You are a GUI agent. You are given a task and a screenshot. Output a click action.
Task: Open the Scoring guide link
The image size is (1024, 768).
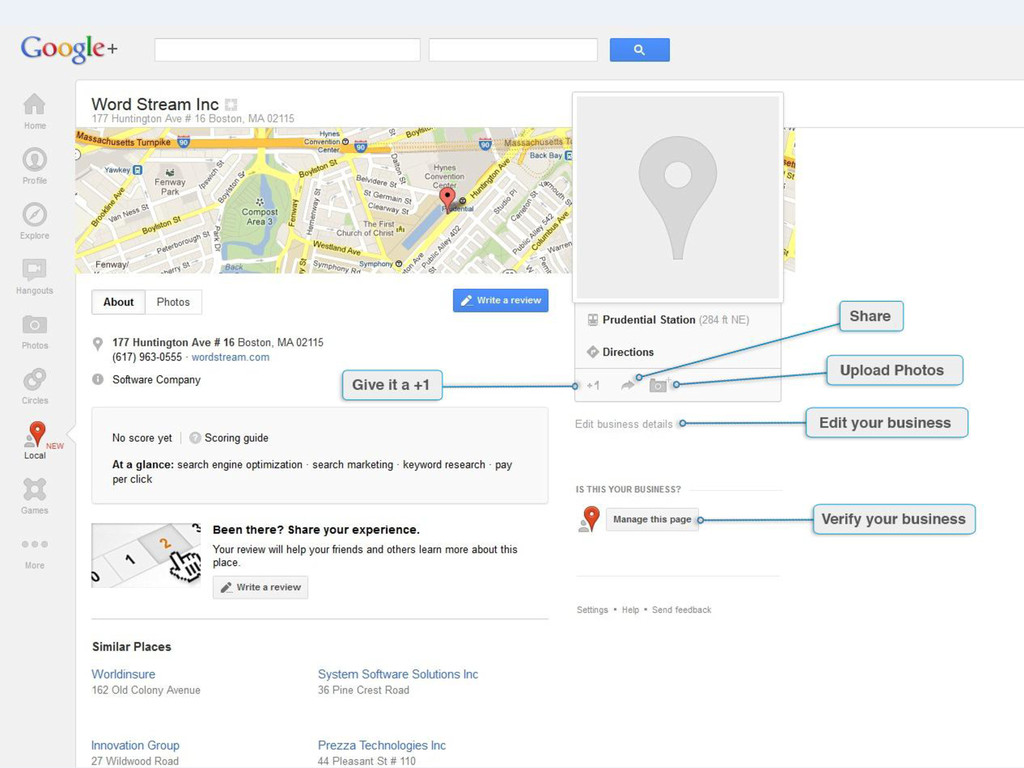click(x=236, y=438)
